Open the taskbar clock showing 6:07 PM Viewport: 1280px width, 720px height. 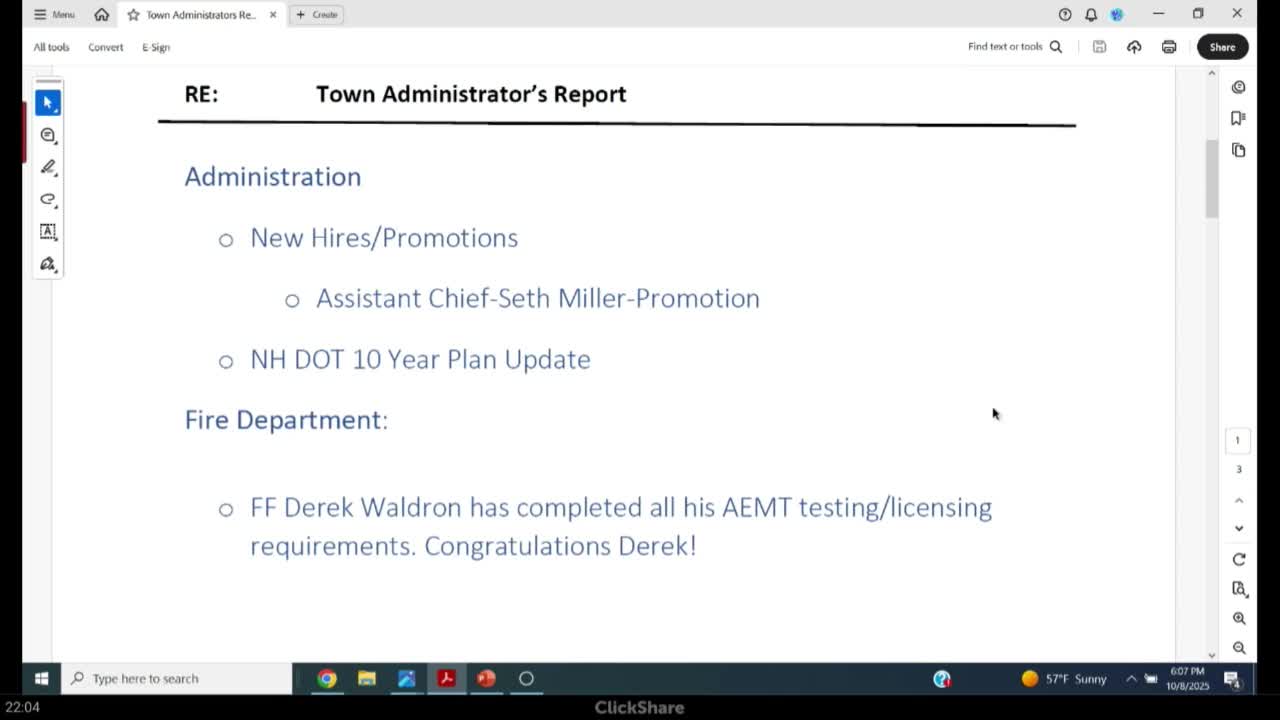pos(1187,679)
